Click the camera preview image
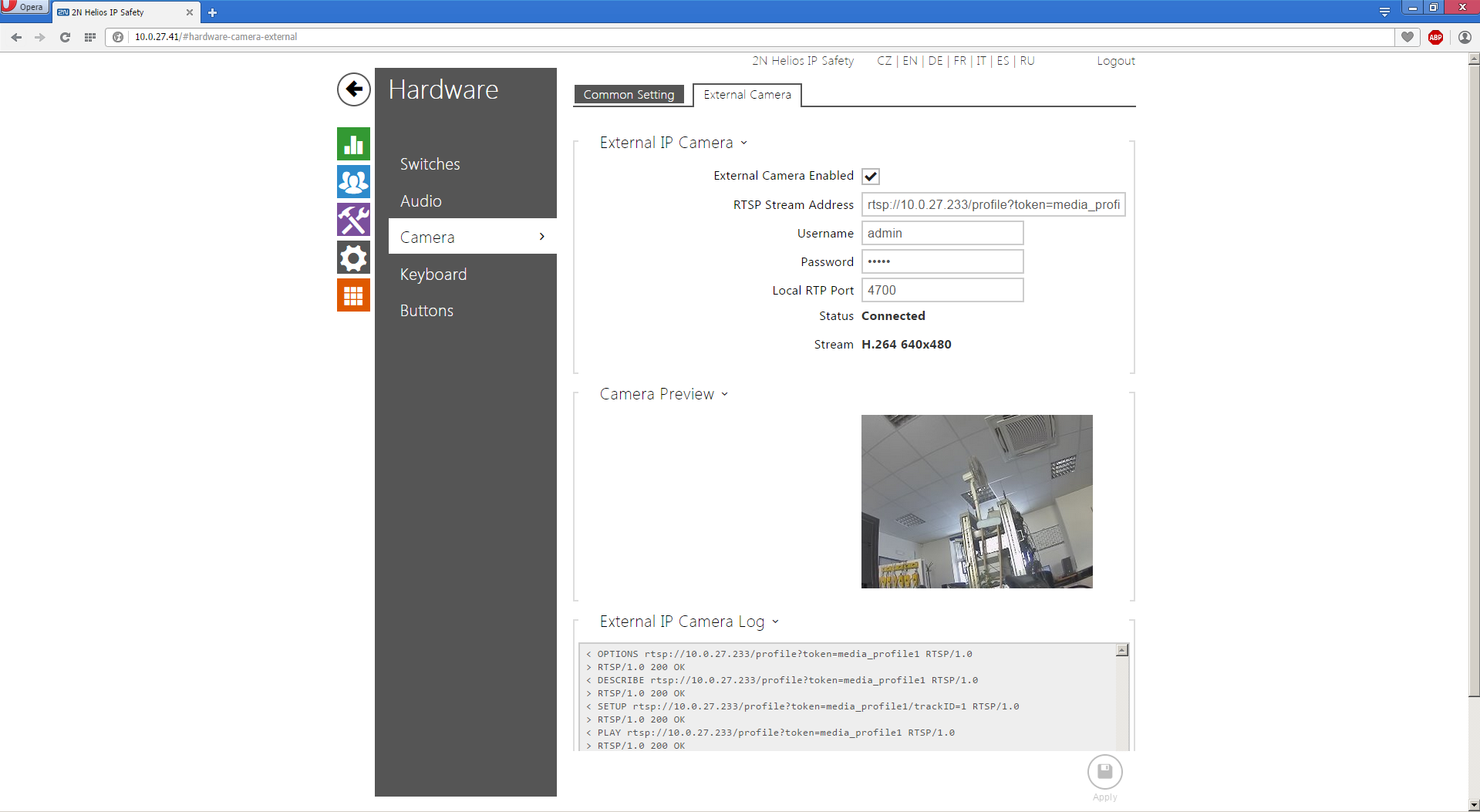 pyautogui.click(x=976, y=501)
